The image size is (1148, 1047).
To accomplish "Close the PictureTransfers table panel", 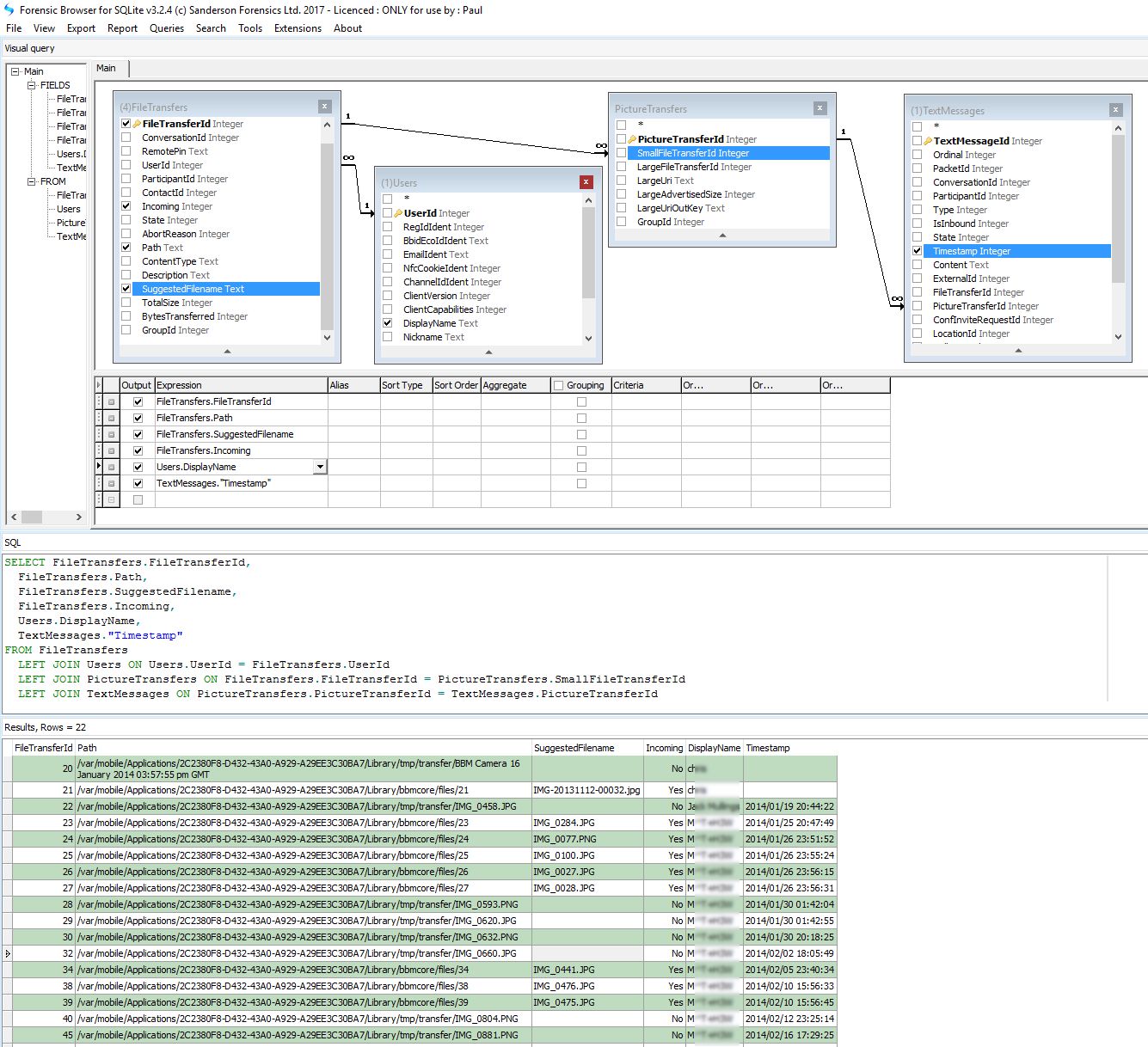I will coord(821,107).
